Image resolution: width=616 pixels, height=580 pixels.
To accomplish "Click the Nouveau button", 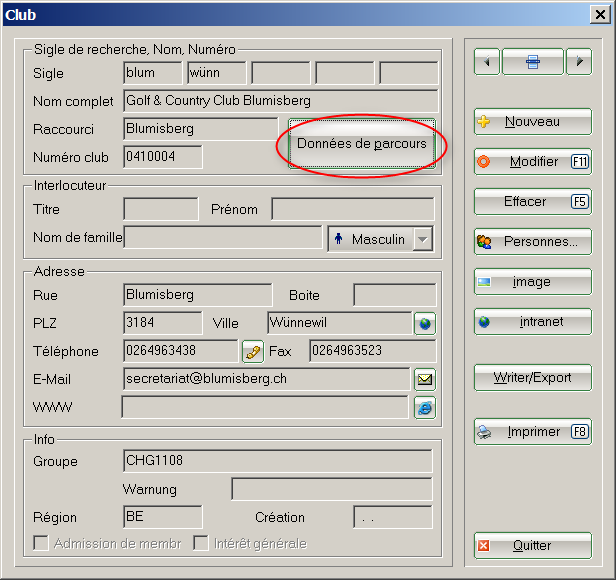I will (533, 122).
